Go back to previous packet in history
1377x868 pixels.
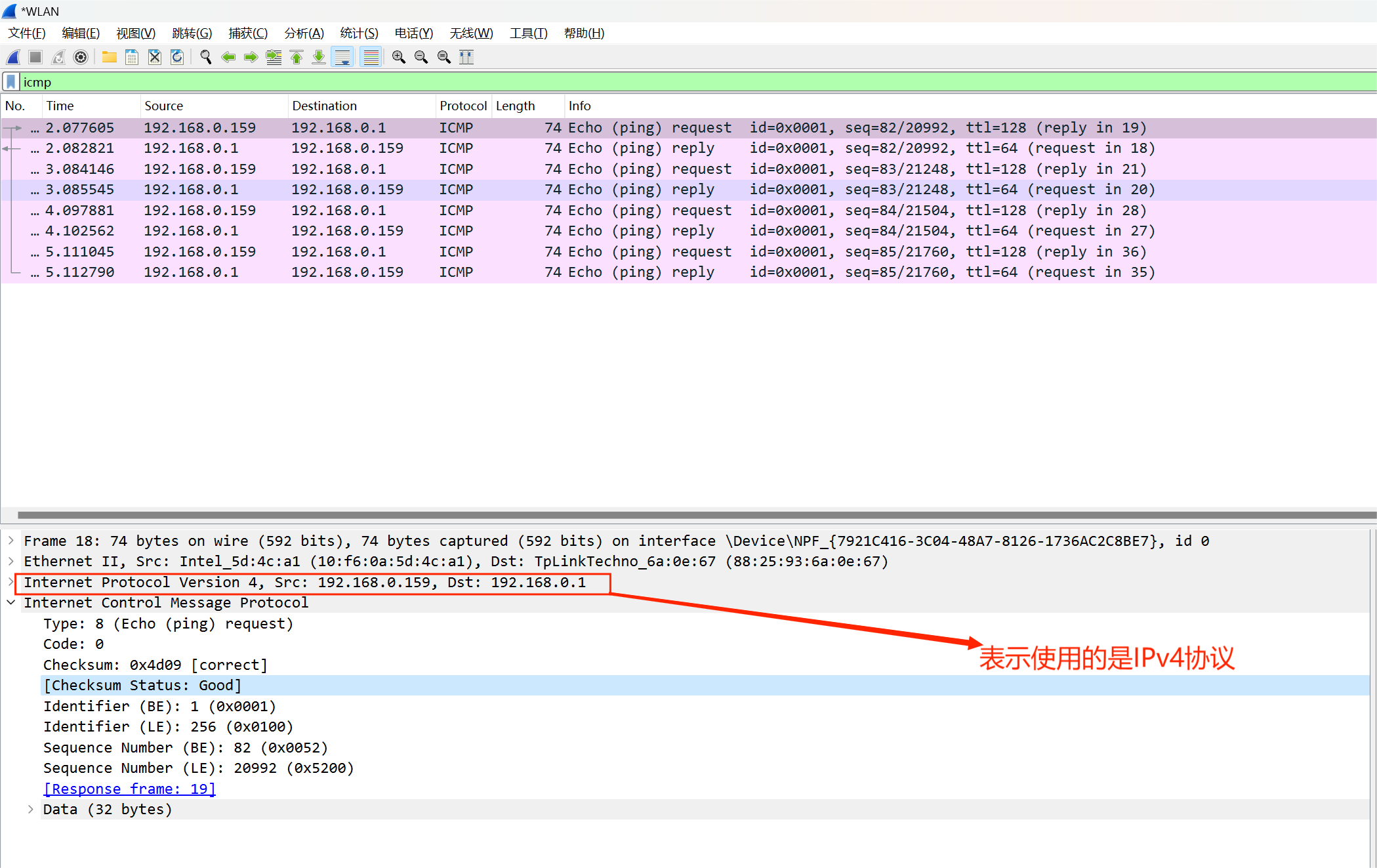pos(228,58)
